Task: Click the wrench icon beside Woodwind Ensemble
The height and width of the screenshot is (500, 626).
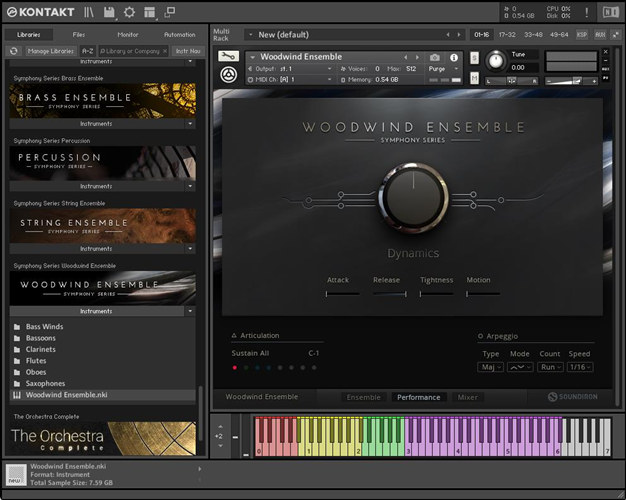Action: [x=228, y=57]
